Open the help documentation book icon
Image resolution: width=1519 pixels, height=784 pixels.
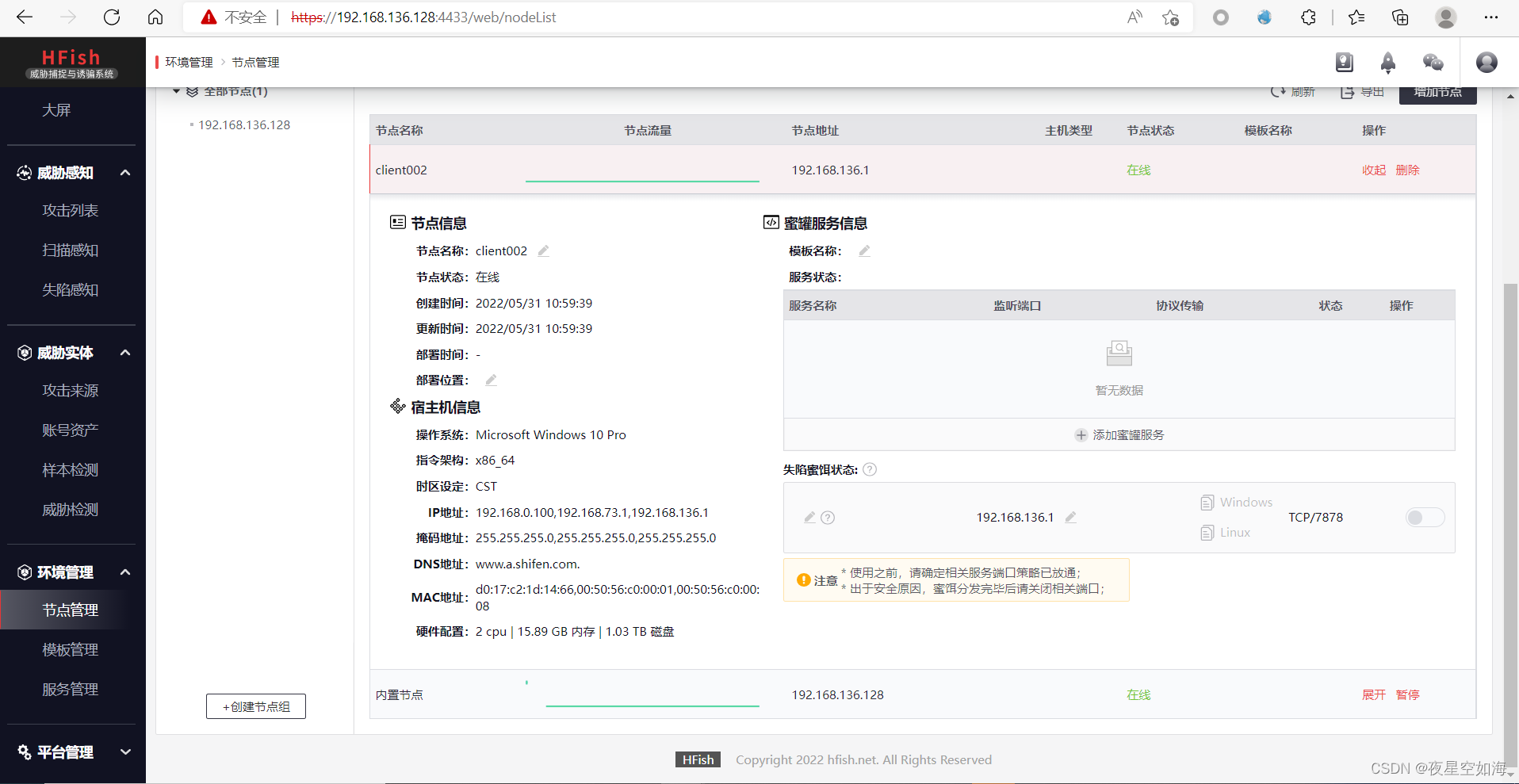click(x=1344, y=63)
